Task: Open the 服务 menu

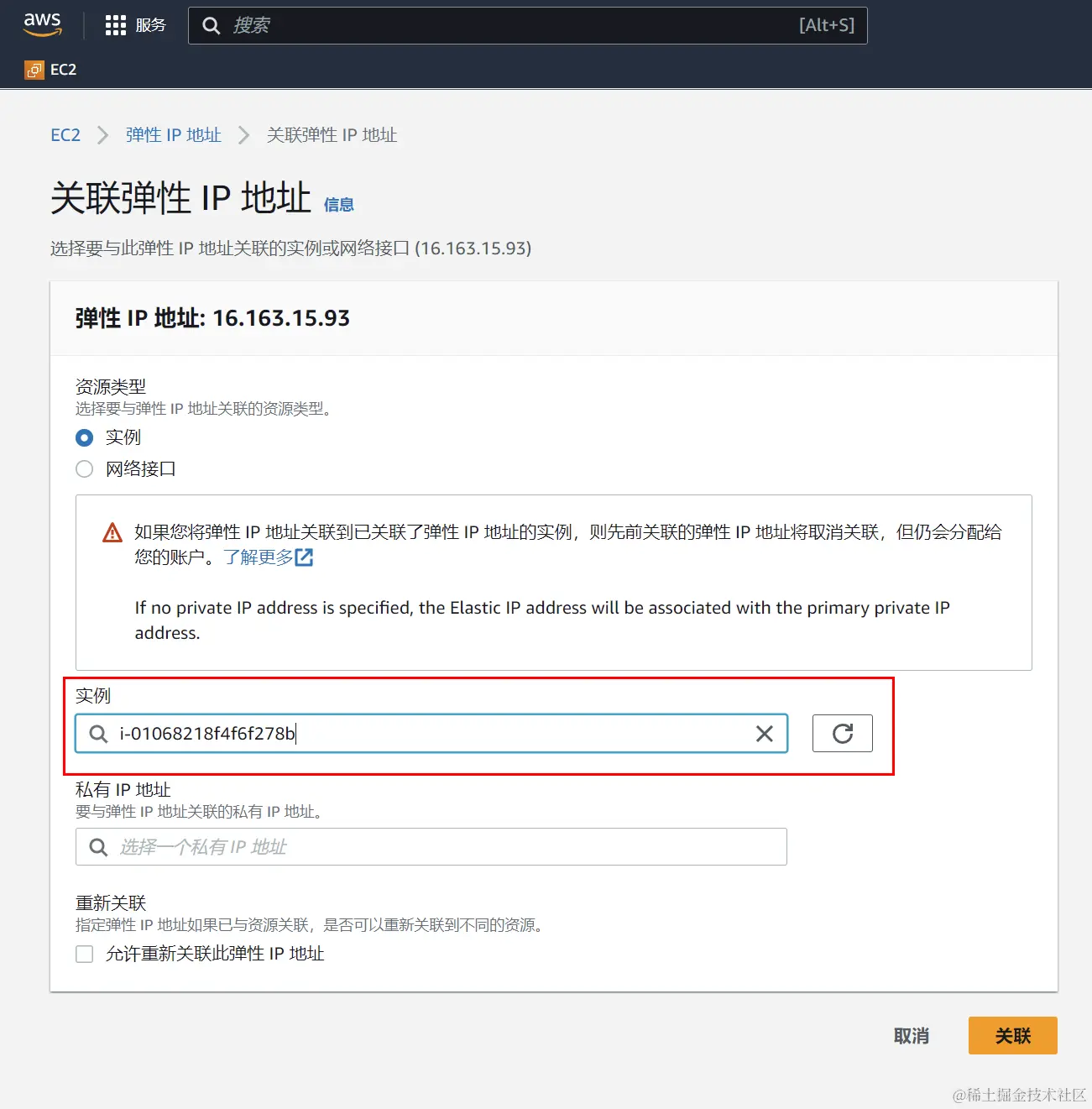Action: pyautogui.click(x=151, y=25)
